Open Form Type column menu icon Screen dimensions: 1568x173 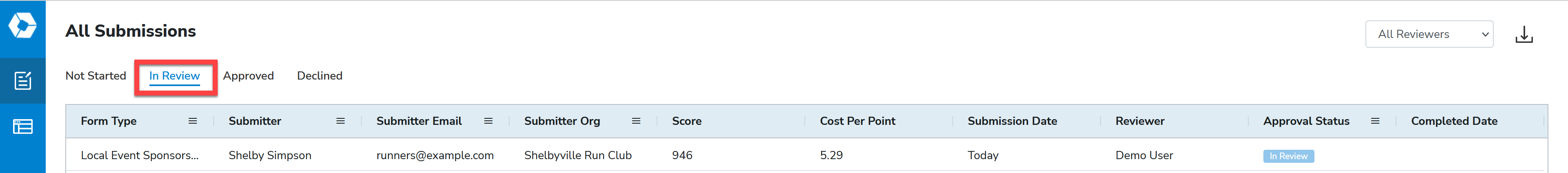[x=192, y=121]
